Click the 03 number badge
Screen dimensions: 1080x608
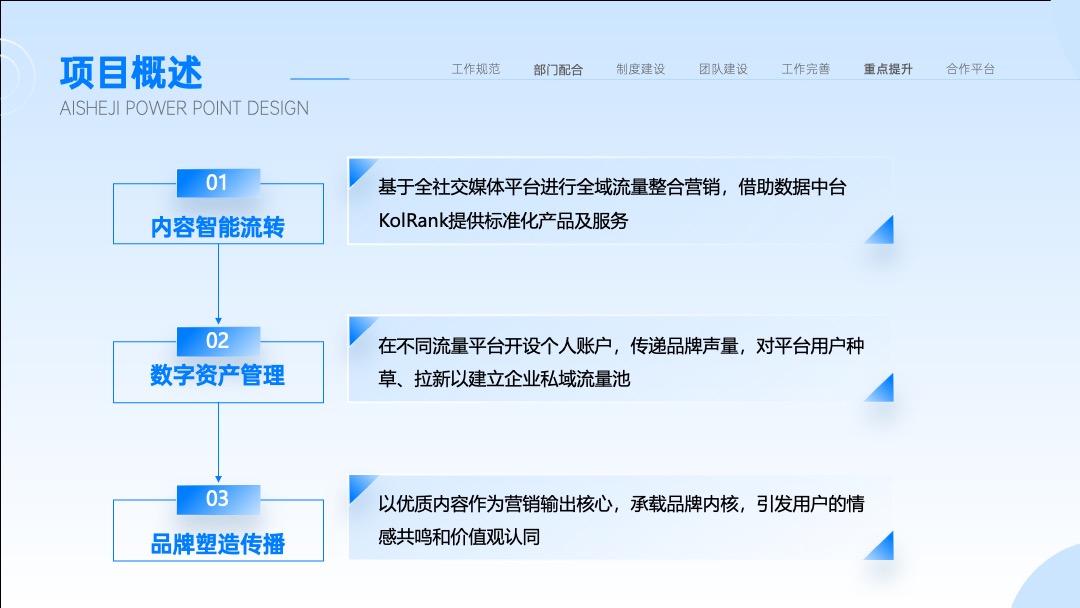tap(218, 499)
